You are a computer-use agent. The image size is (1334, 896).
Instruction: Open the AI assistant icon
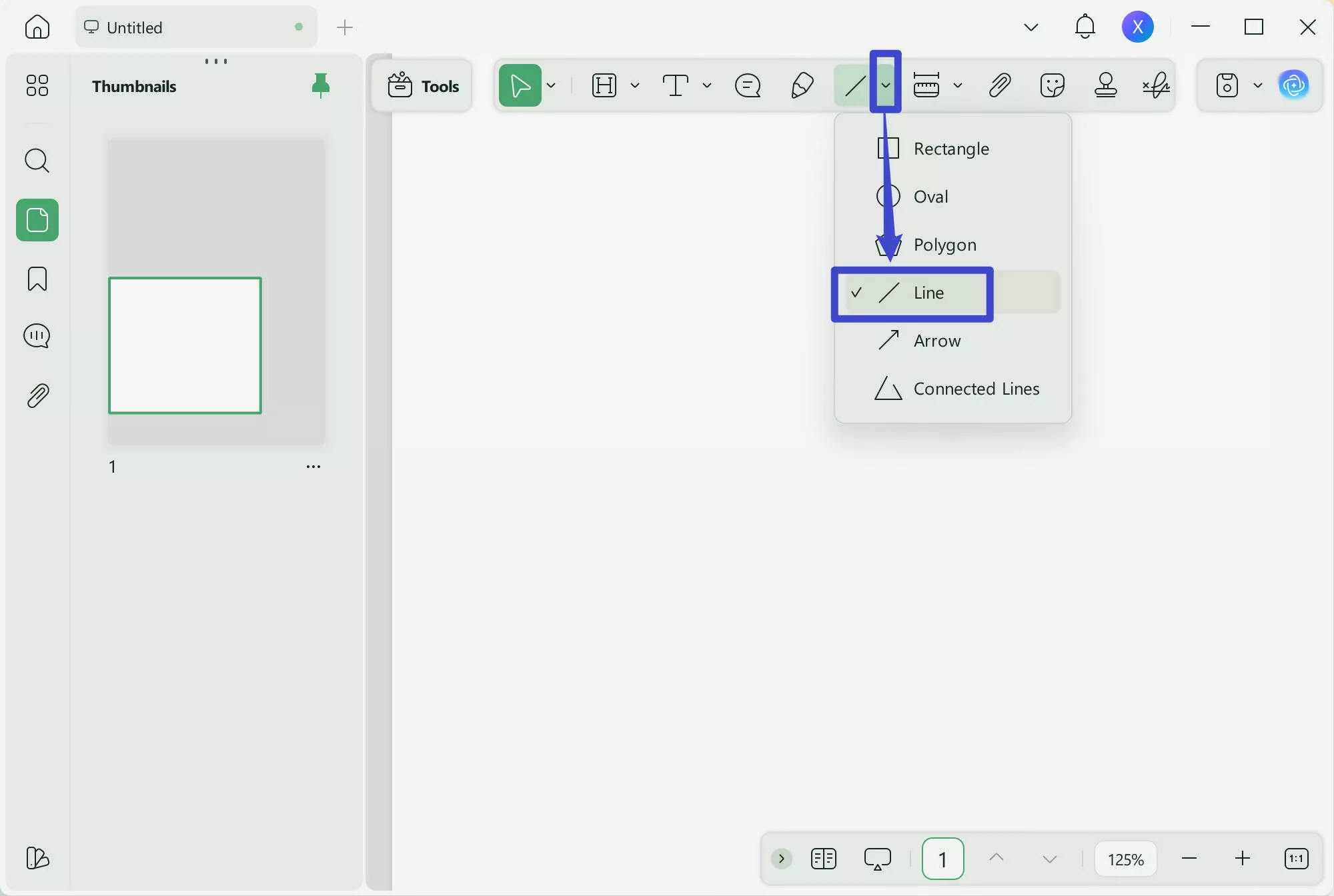(1293, 85)
